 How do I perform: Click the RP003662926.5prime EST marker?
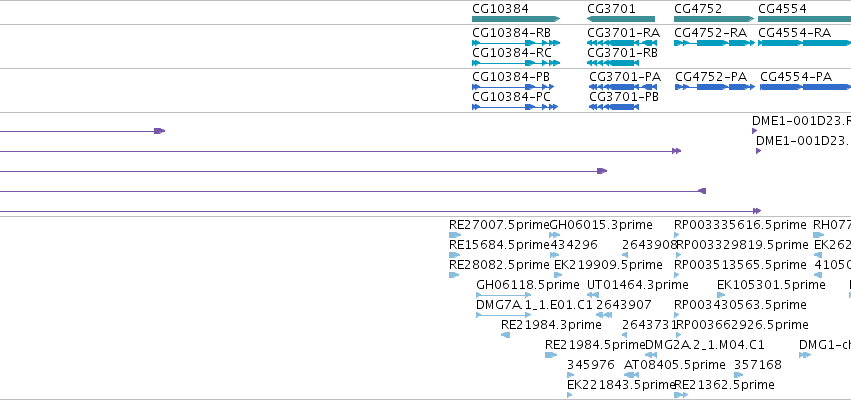(x=678, y=335)
